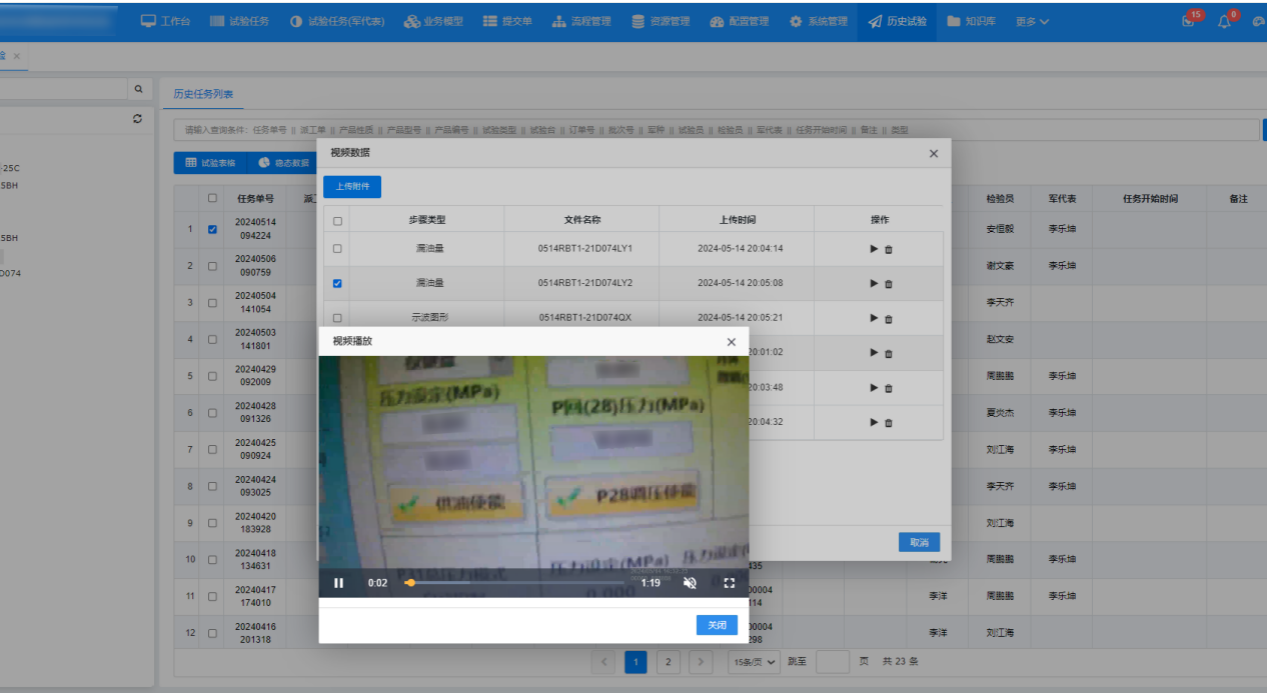Open the 业务模型 menu
The image size is (1267, 693).
(434, 21)
